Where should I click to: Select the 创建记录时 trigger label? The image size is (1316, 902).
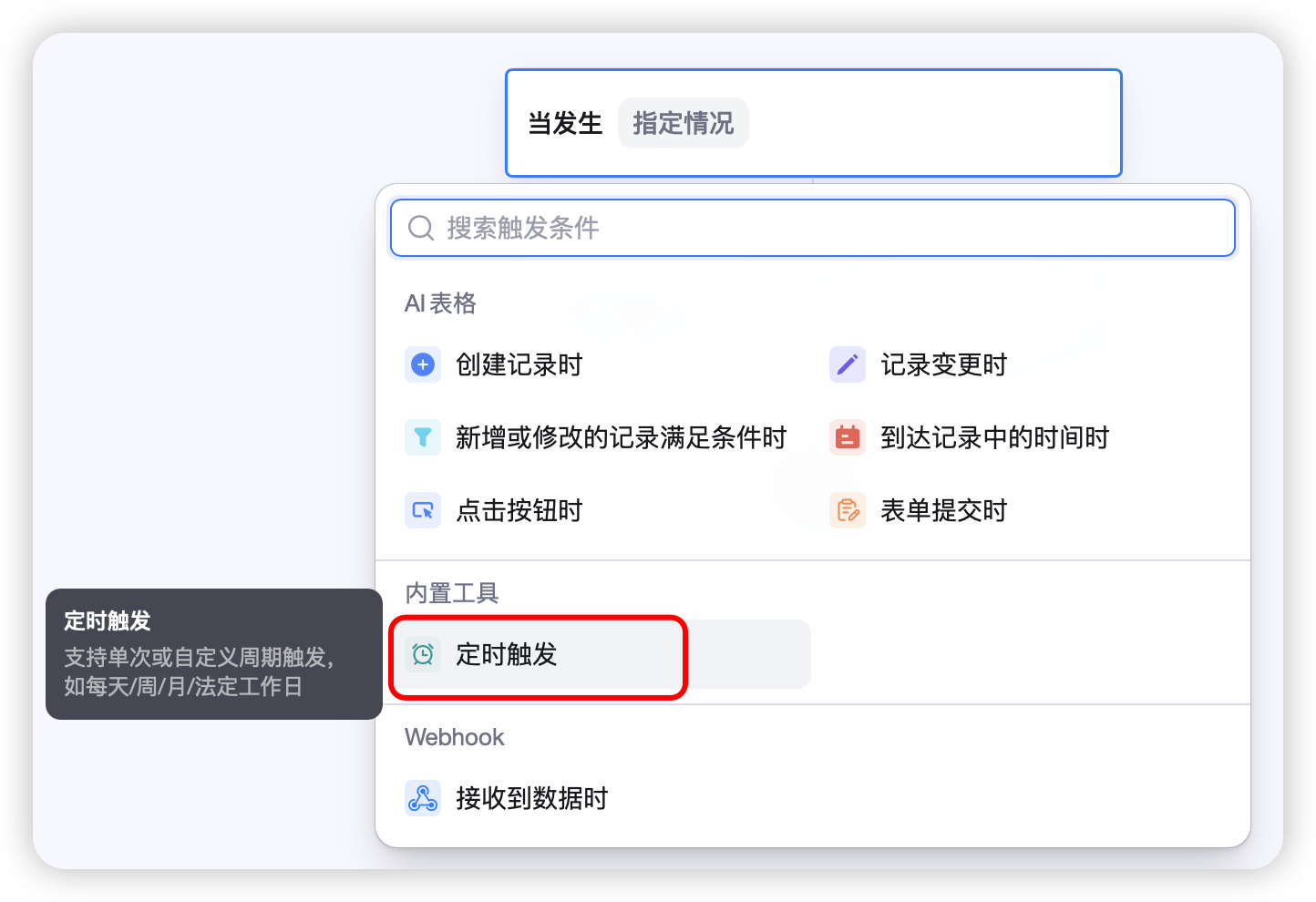(x=519, y=364)
